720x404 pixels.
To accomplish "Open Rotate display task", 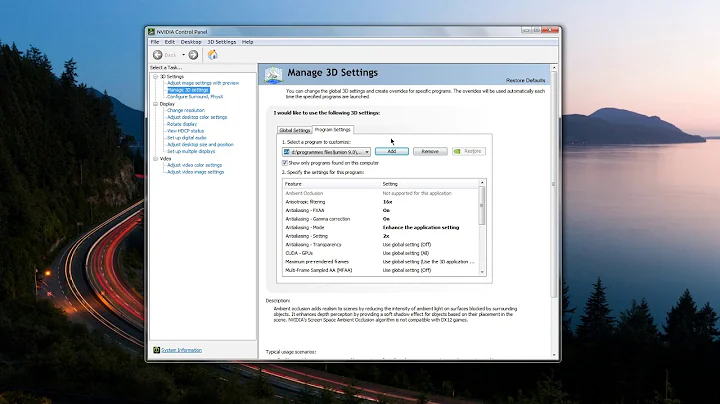I will tap(182, 124).
